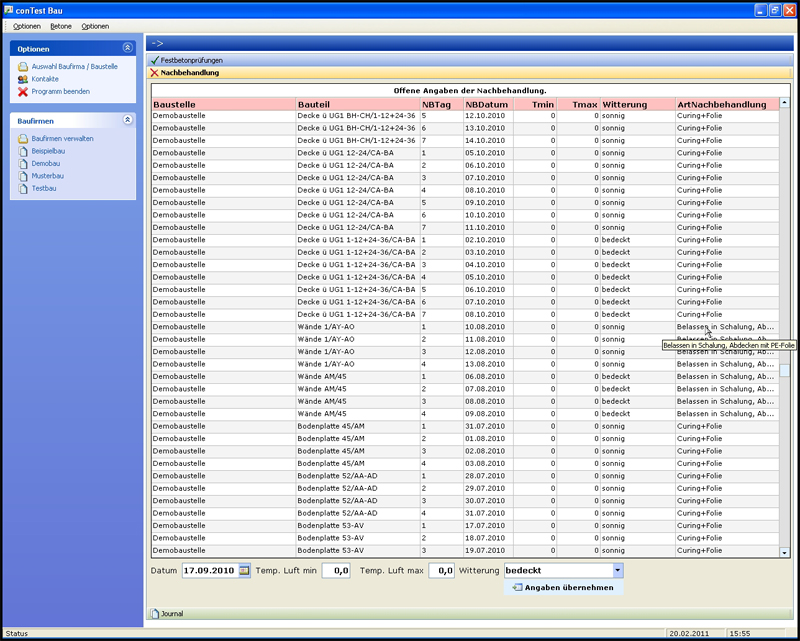Viewport: 800px width, 641px height.
Task: Click the conTest Bau title bar app icon
Action: point(9,10)
